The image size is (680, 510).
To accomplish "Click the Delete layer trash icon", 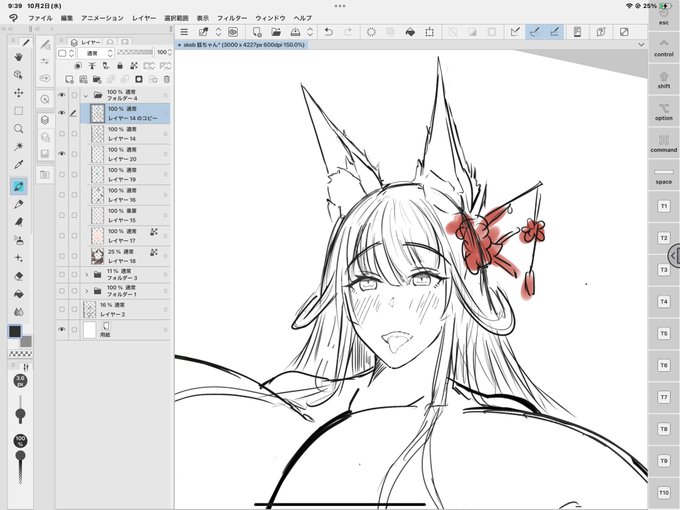I will tap(167, 79).
